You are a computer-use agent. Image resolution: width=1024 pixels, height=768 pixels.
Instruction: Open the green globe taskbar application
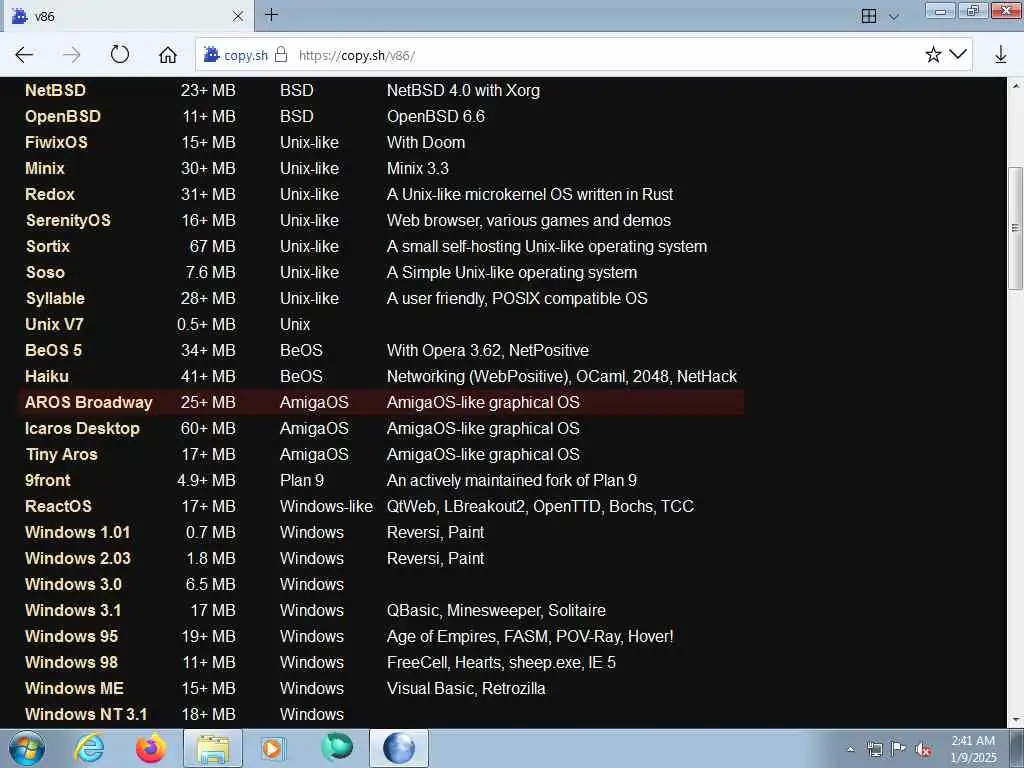pos(336,748)
